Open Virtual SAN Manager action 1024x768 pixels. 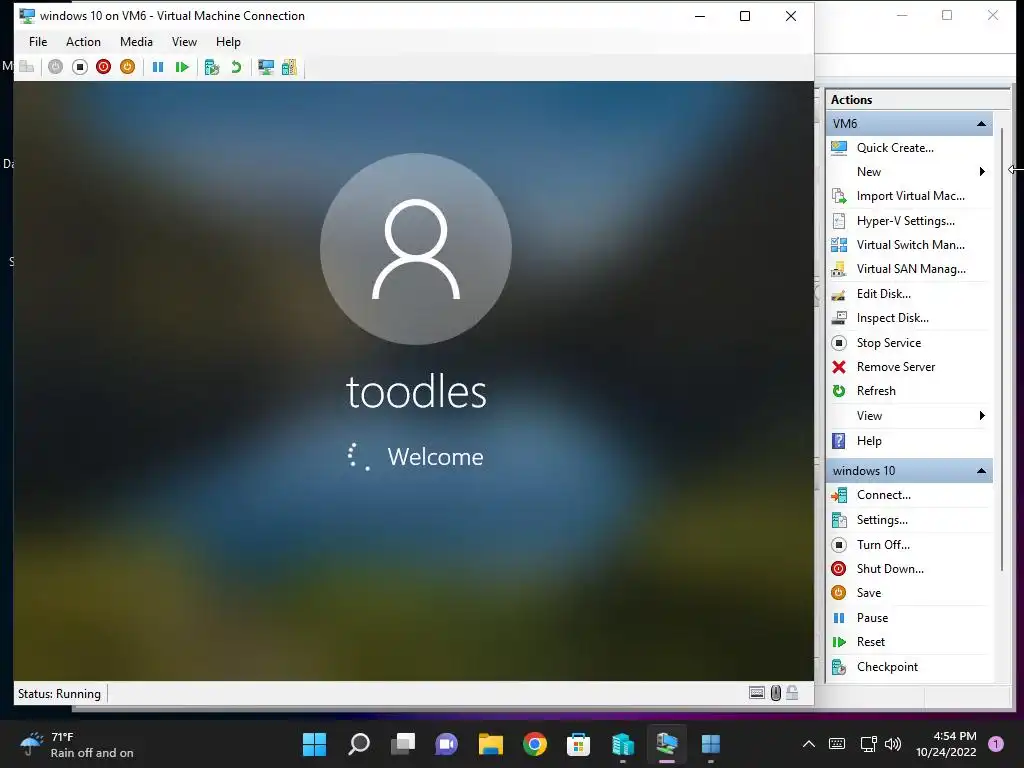pos(911,269)
